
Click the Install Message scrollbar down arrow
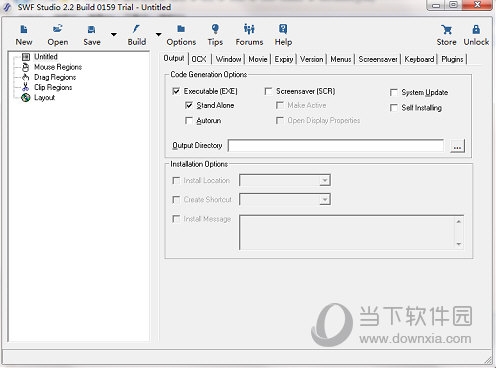(459, 244)
